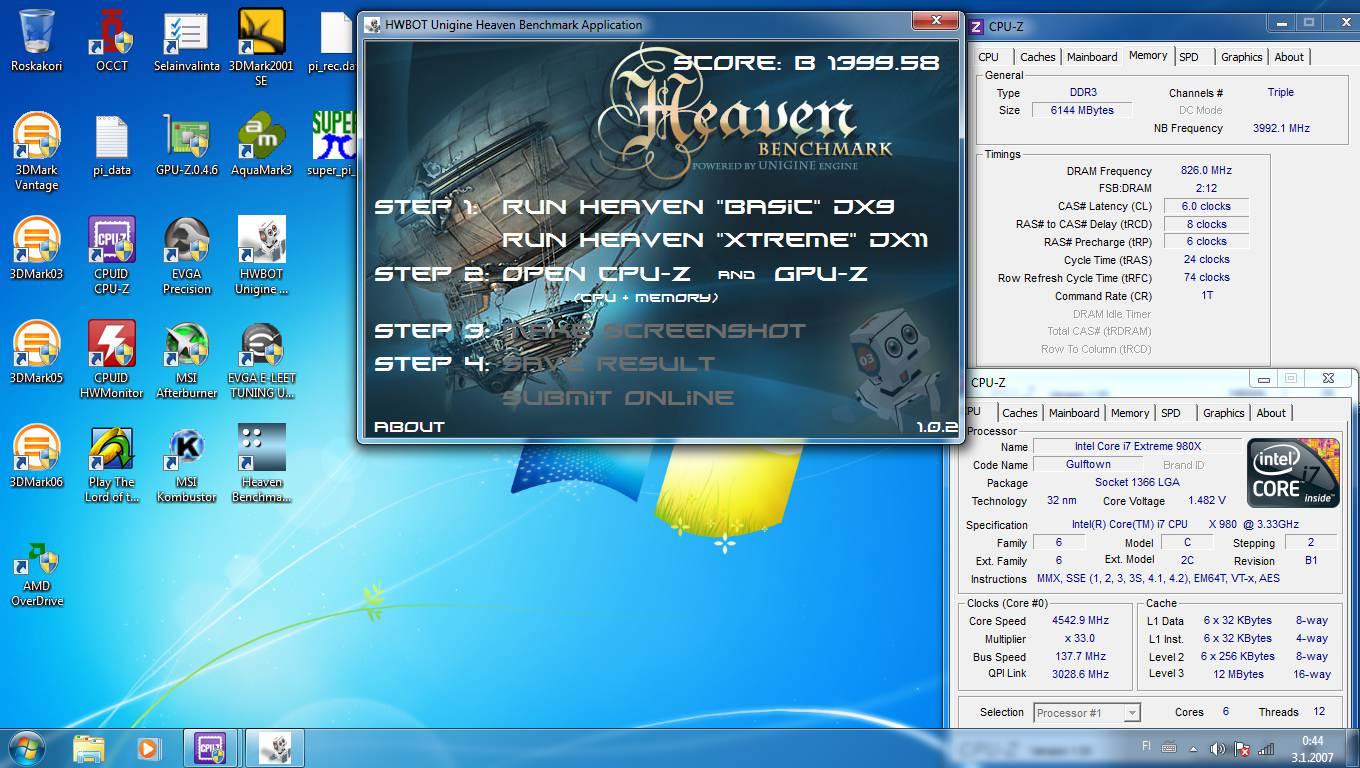
Task: Launch 3DMark Vantage desktop shortcut
Action: tap(37, 151)
